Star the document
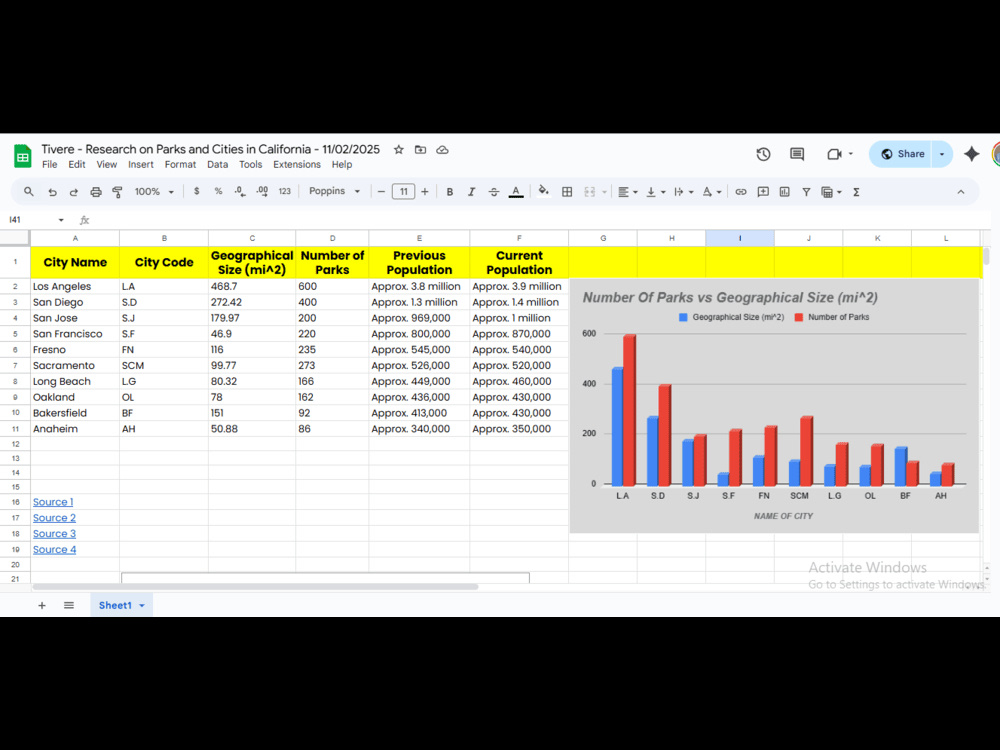1000x750 pixels. [x=399, y=149]
